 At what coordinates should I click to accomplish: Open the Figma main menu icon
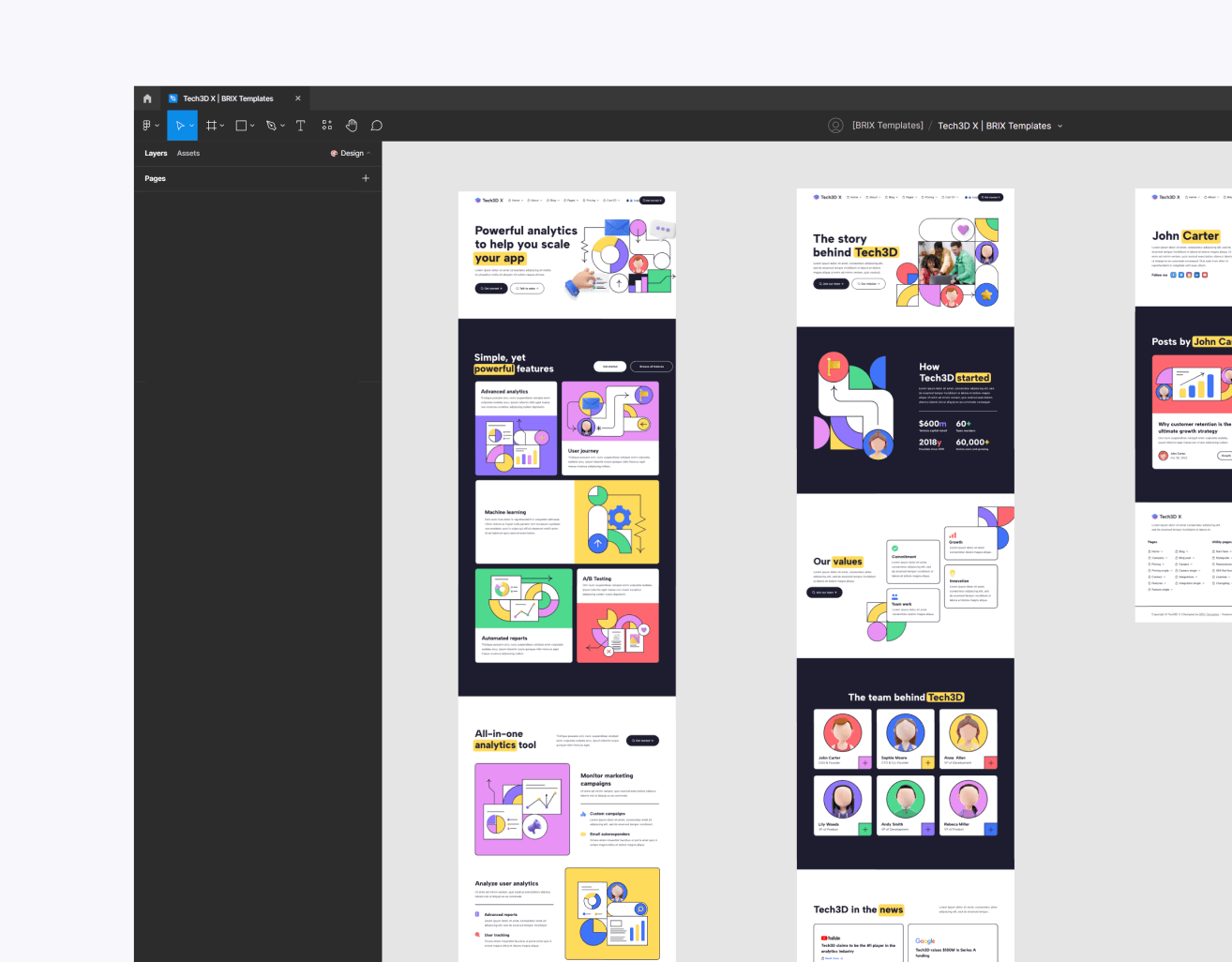[x=146, y=126]
